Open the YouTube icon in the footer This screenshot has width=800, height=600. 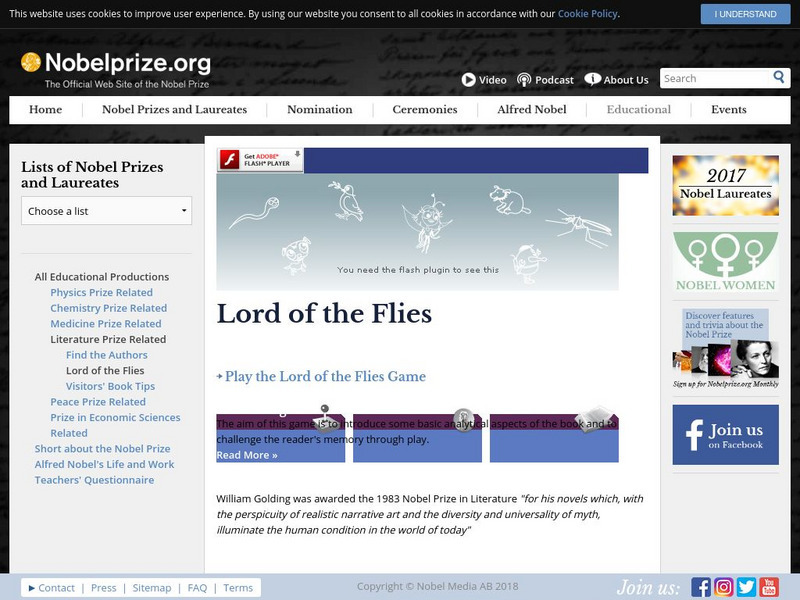(770, 588)
